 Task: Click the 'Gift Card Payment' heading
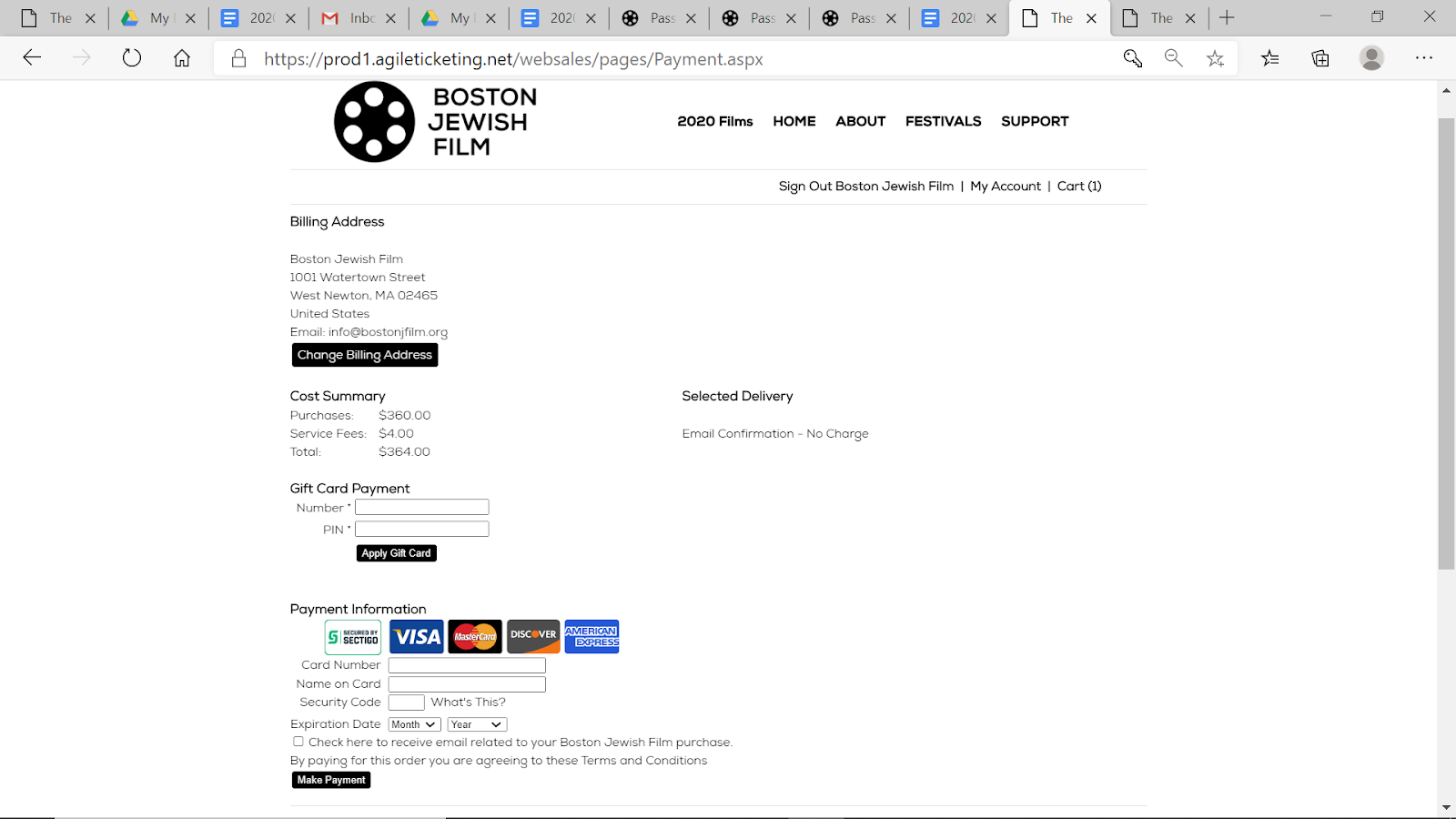click(349, 489)
